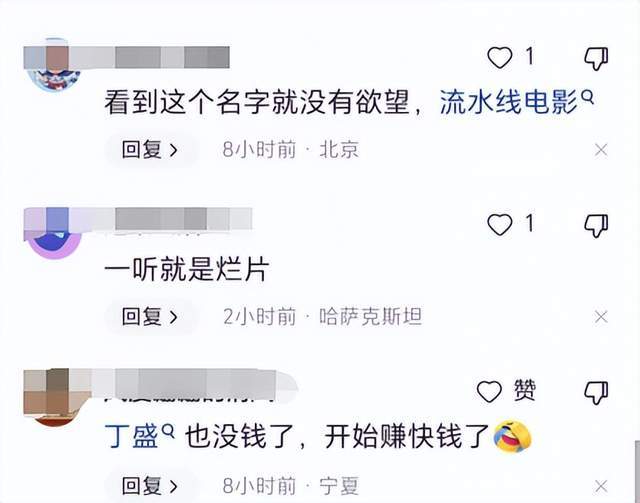Like the 一听就是烂片 comment
Viewport: 640px width, 503px height.
(x=500, y=225)
